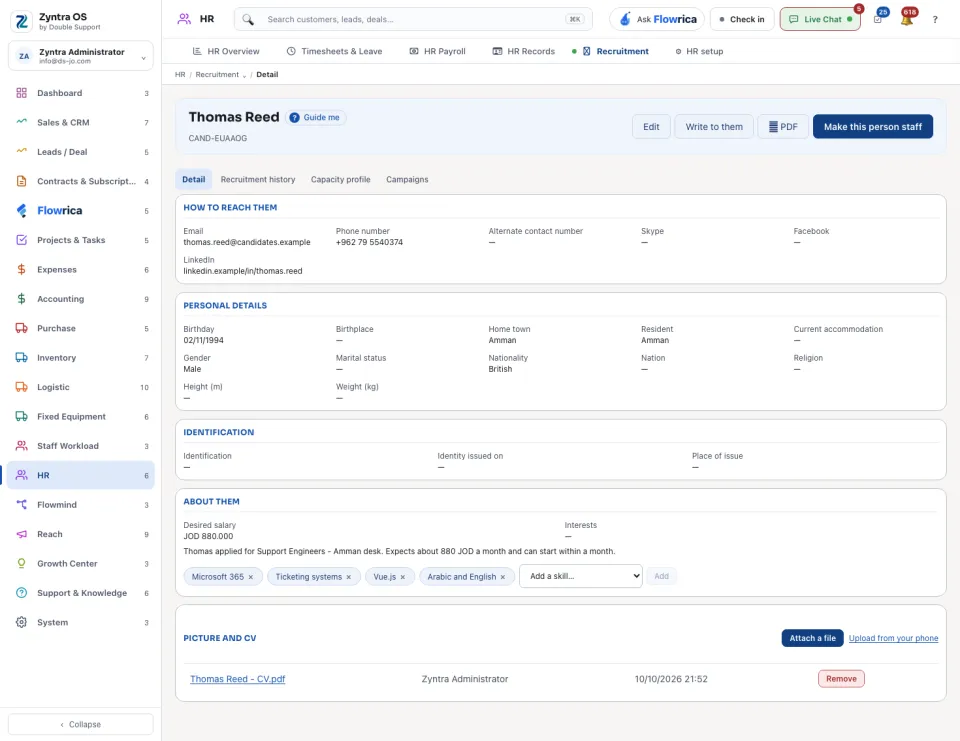The width and height of the screenshot is (960, 741).
Task: Open the Growth Center lightbulb icon
Action: pyautogui.click(x=21, y=563)
